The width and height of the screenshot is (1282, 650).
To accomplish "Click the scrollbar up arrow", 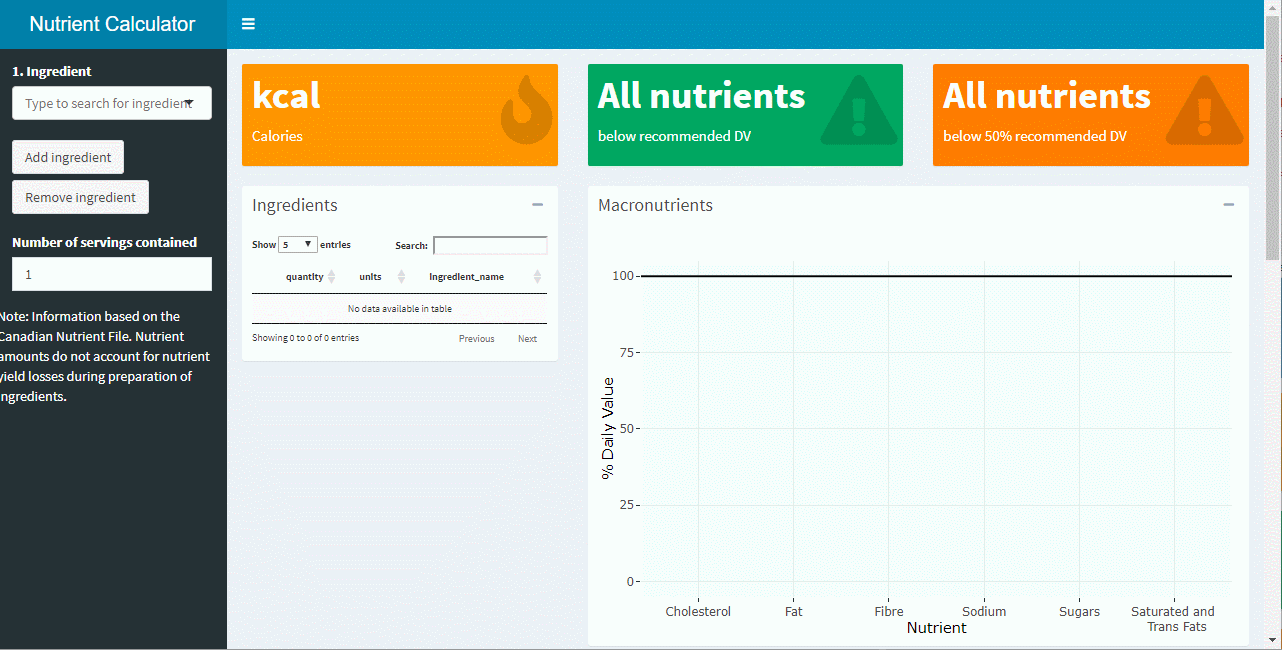I will pyautogui.click(x=1273, y=8).
